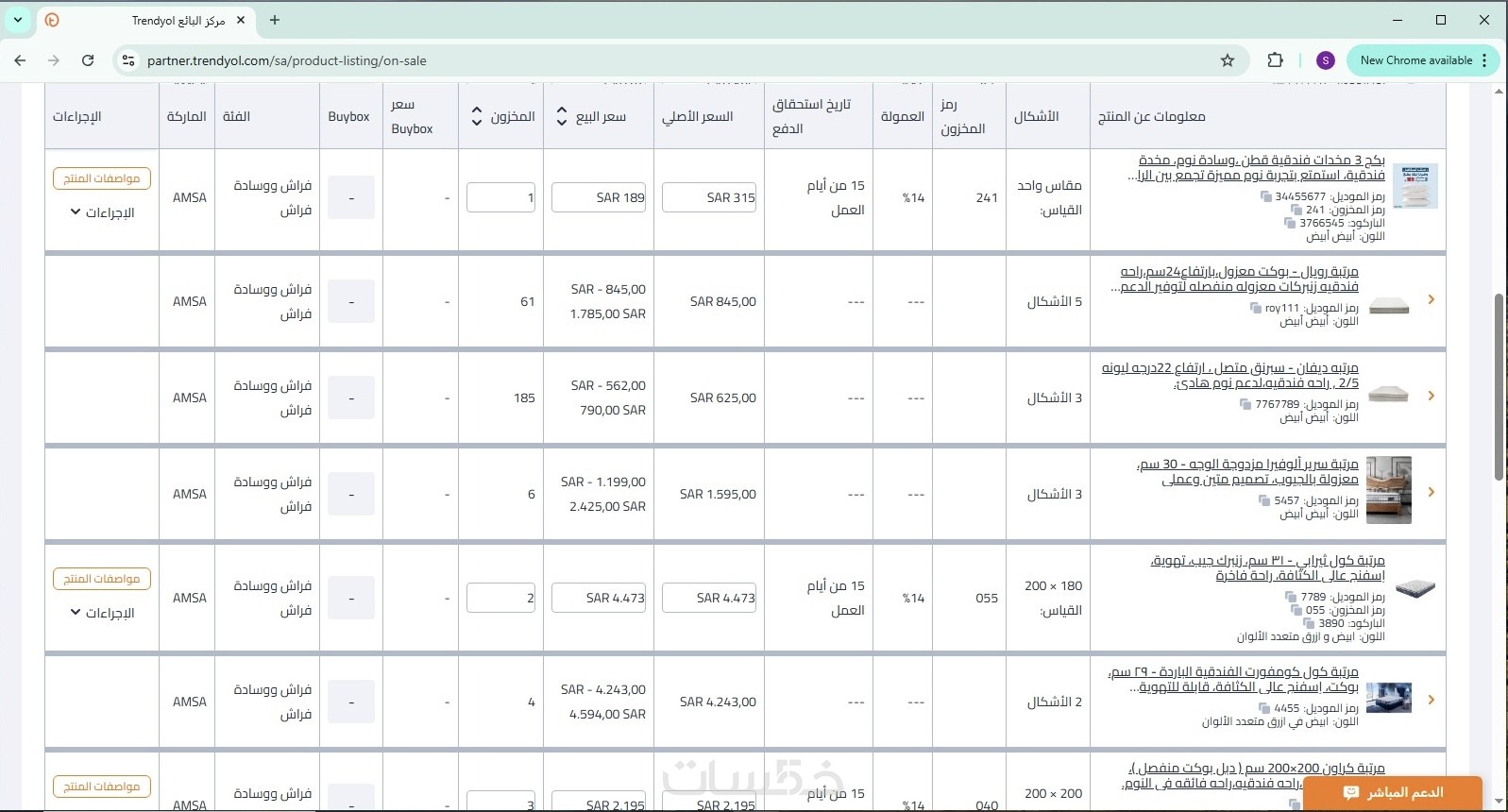
Task: Open the Chrome extensions puzzle icon
Action: (1275, 60)
